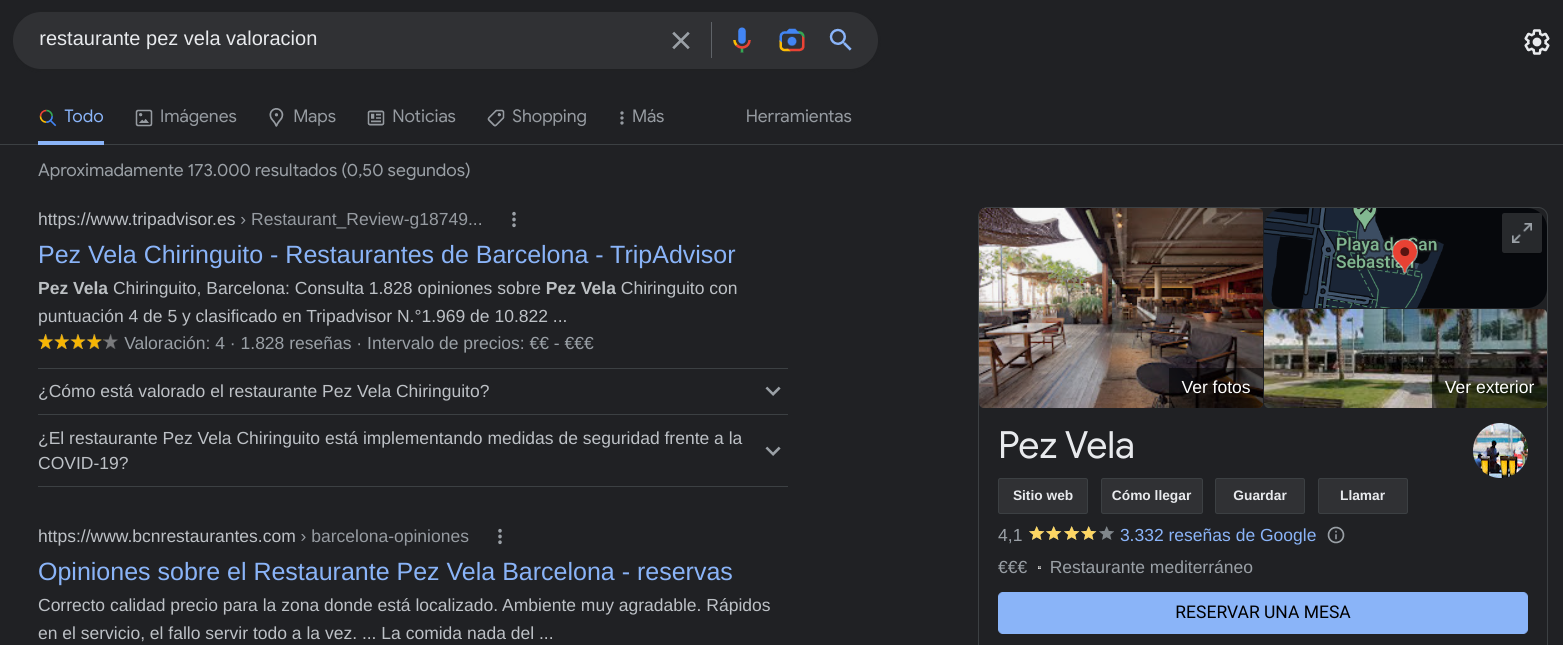Open quick settings gear icon
Viewport: 1563px width, 645px height.
click(x=1536, y=42)
